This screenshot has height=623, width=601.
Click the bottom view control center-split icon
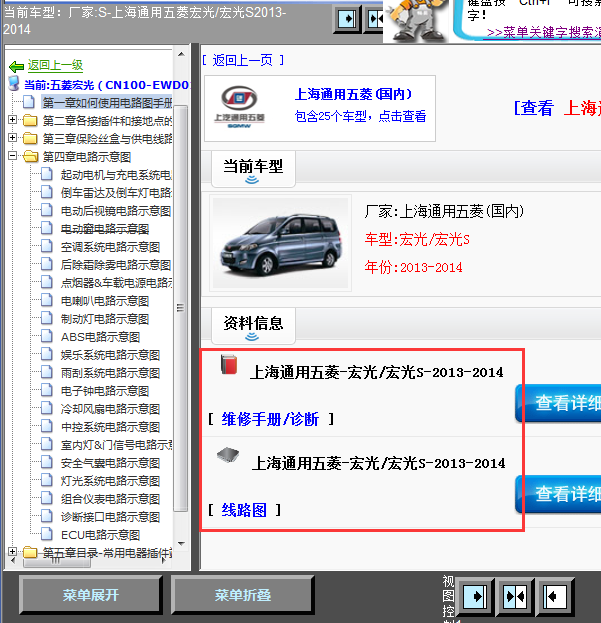[x=515, y=596]
